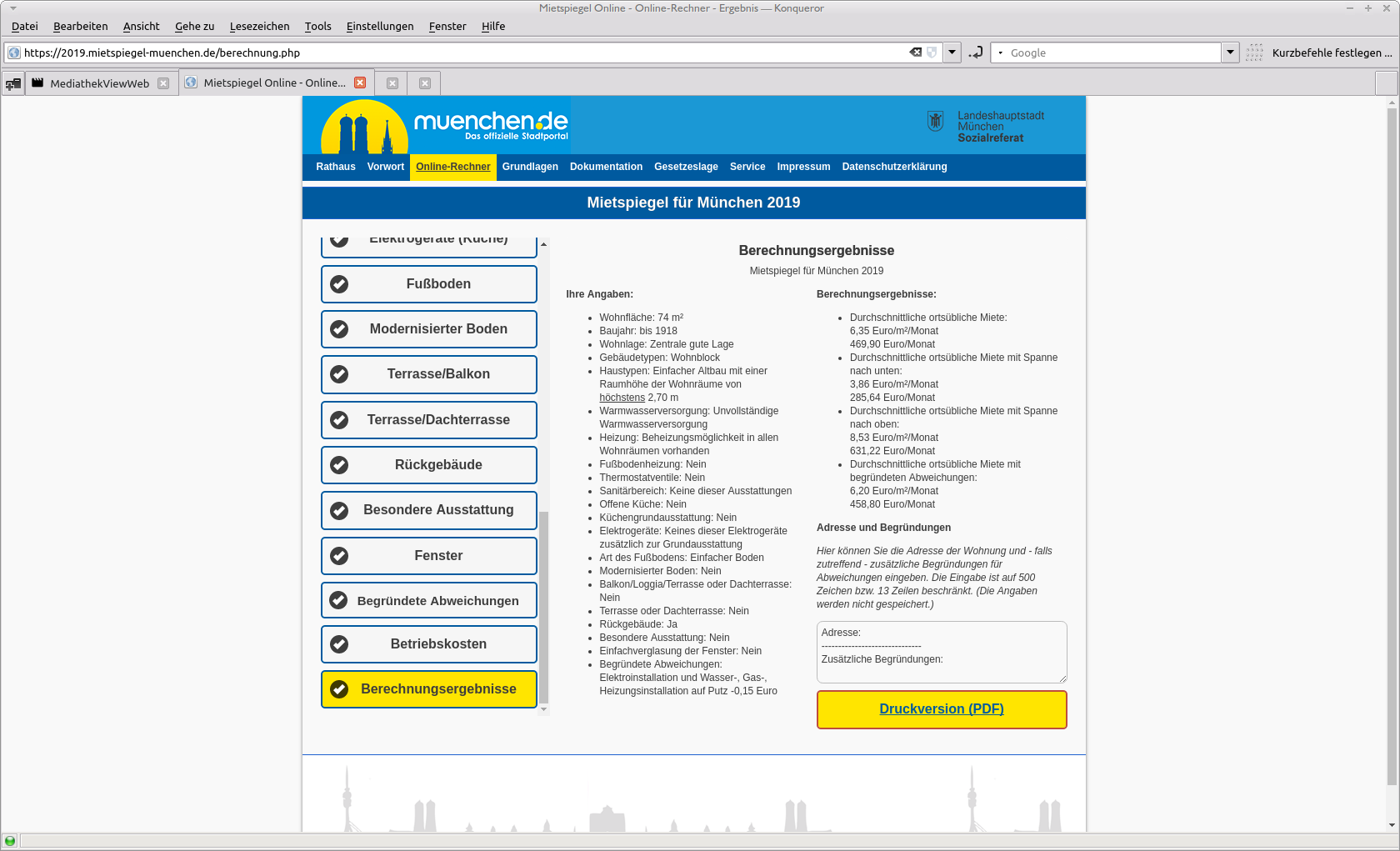Go to Rathaus in the site navigation

point(336,167)
